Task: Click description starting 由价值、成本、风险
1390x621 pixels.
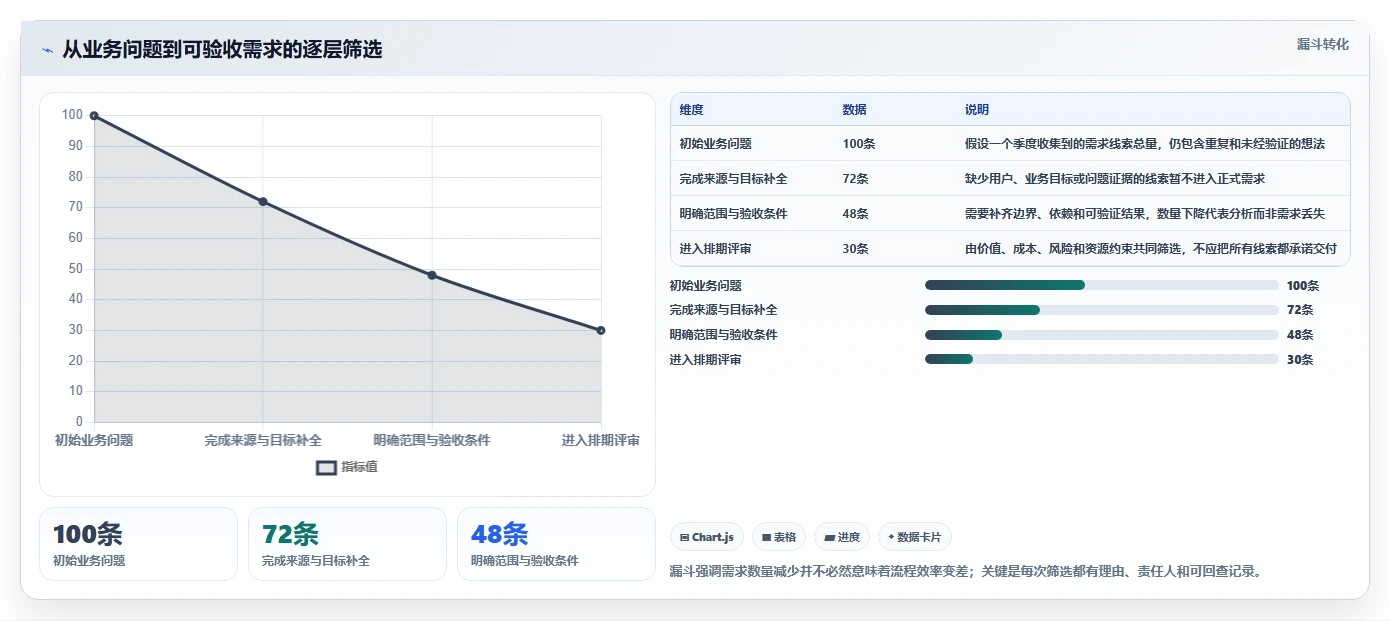Action: click(x=1151, y=249)
